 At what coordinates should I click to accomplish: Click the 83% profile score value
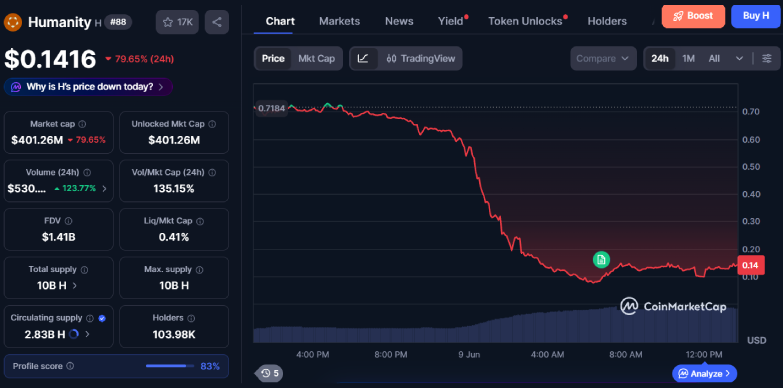tap(210, 366)
